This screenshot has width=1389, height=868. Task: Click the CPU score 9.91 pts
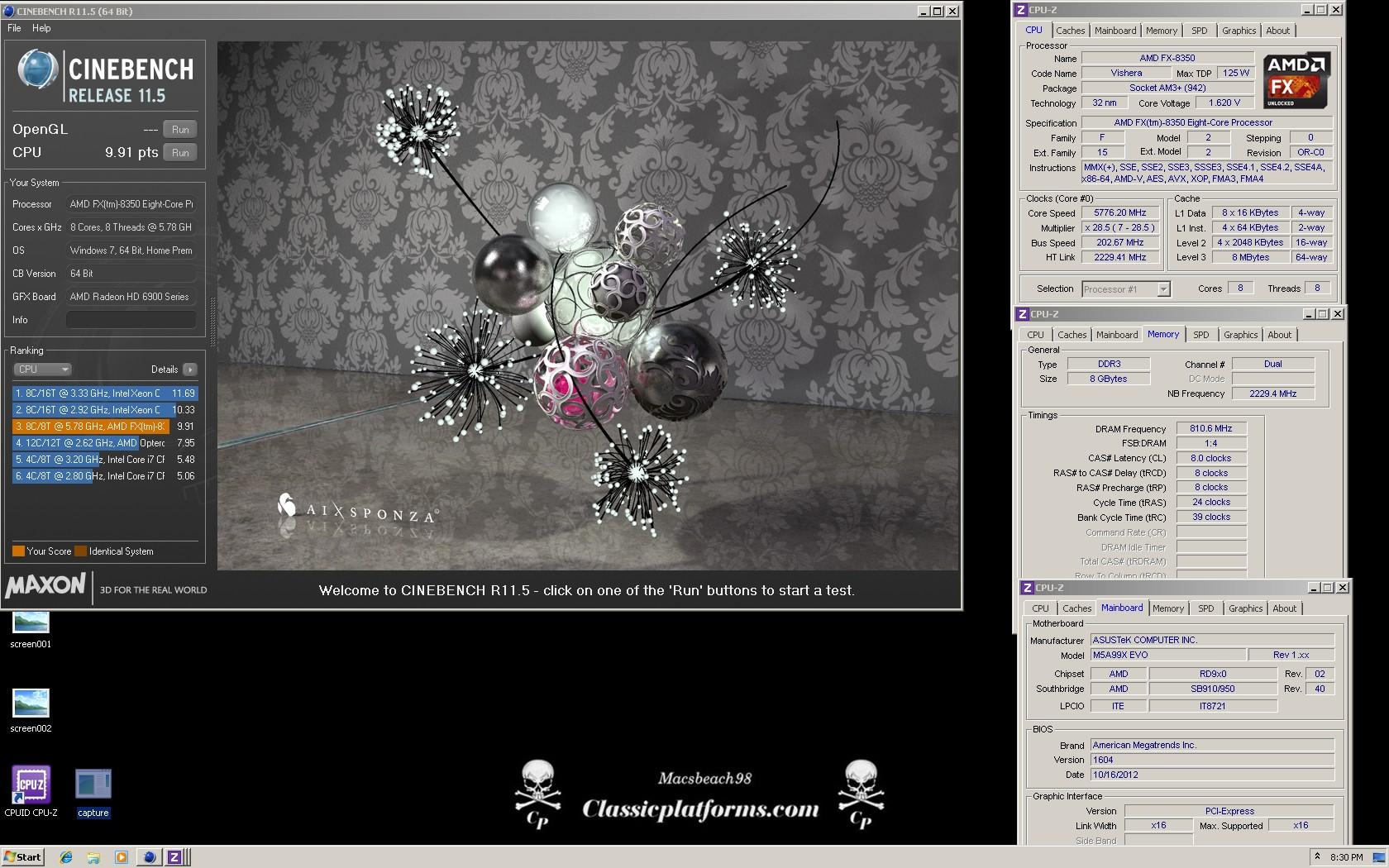131,153
